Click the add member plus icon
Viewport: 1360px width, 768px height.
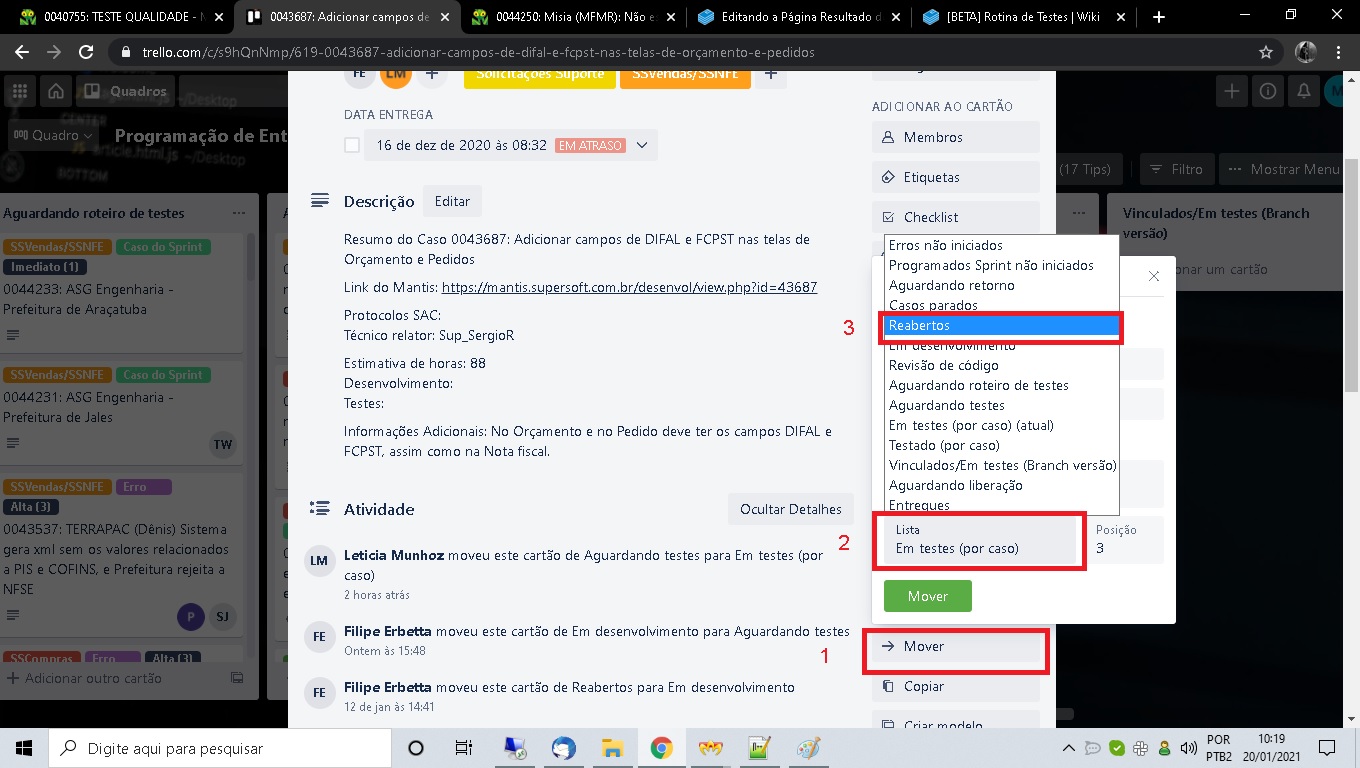432,73
